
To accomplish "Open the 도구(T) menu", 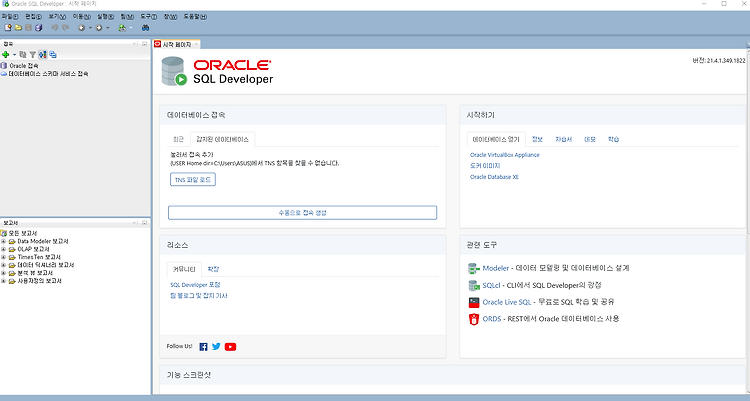I will click(x=148, y=17).
